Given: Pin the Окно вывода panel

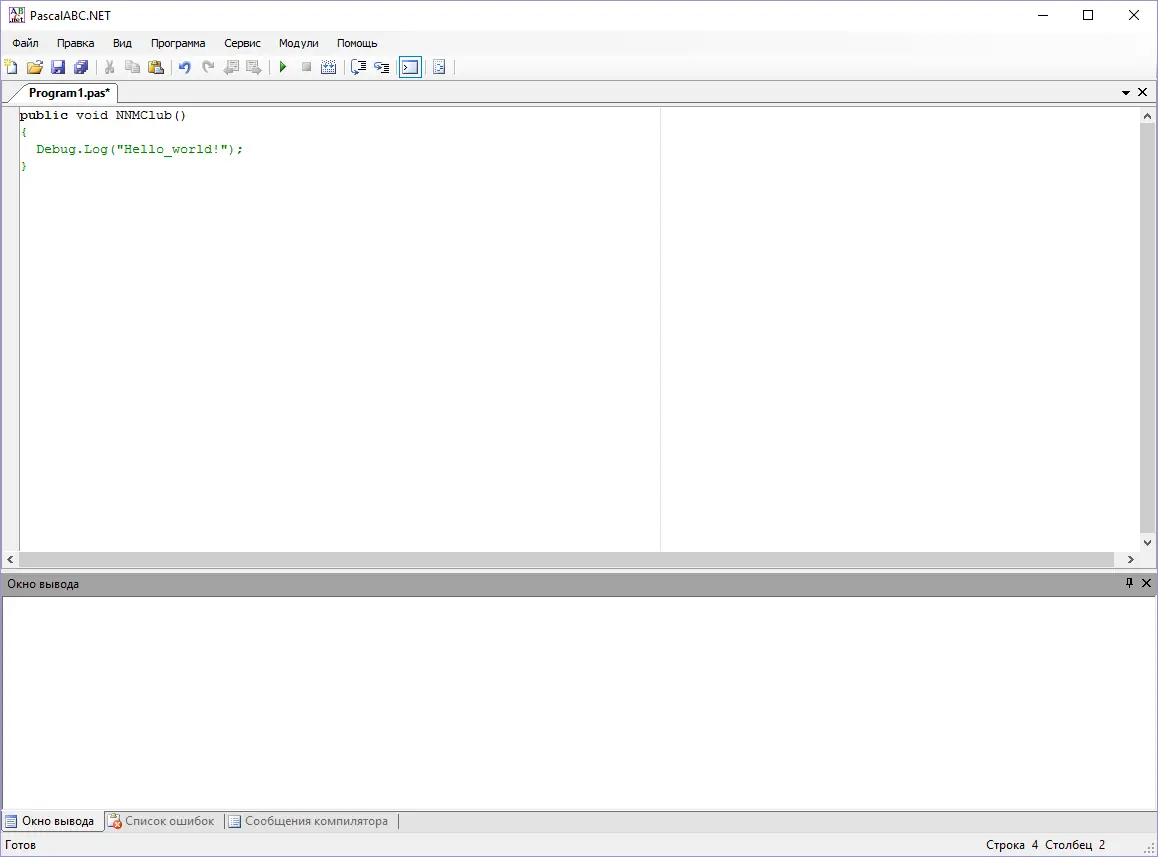Looking at the screenshot, I should pyautogui.click(x=1129, y=583).
